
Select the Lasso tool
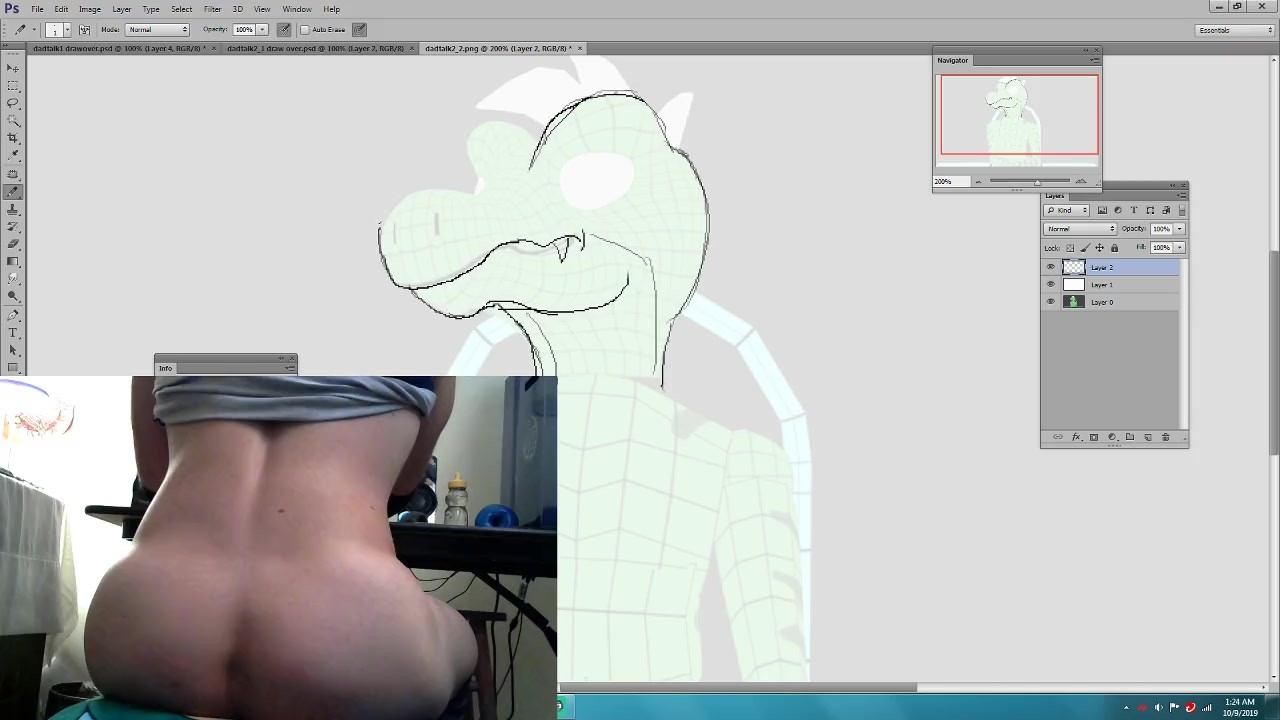coord(13,103)
